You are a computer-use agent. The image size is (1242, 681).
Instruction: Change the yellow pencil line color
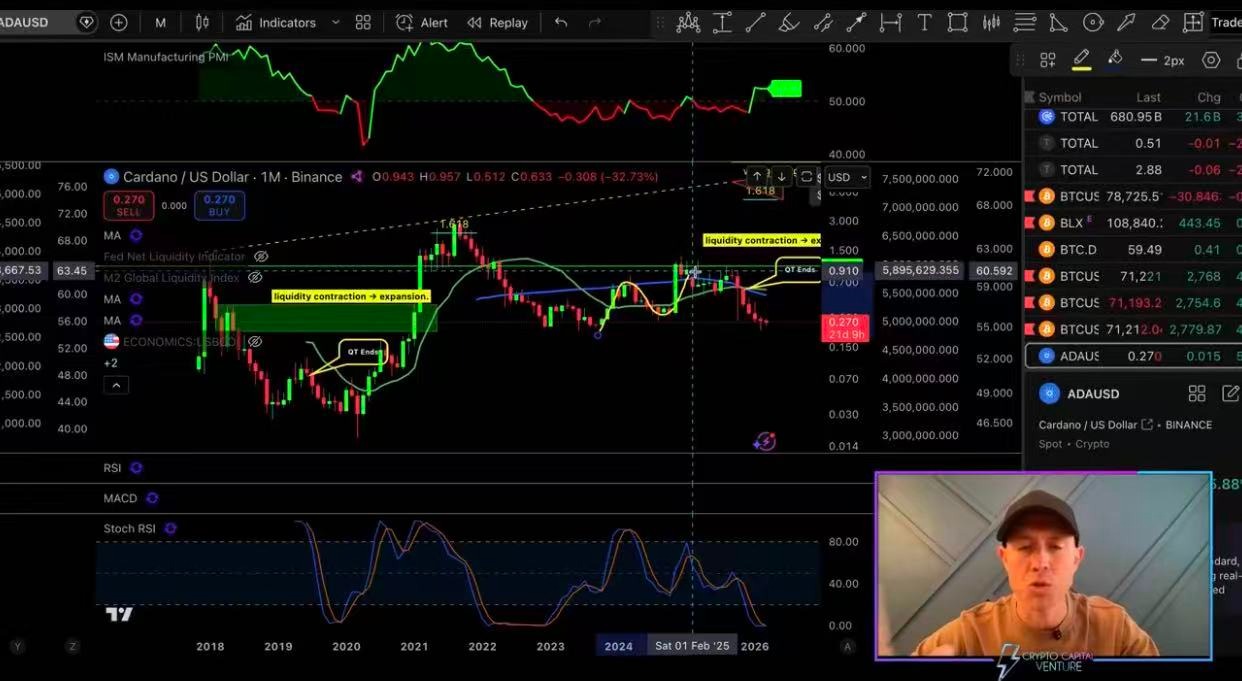tap(1081, 60)
